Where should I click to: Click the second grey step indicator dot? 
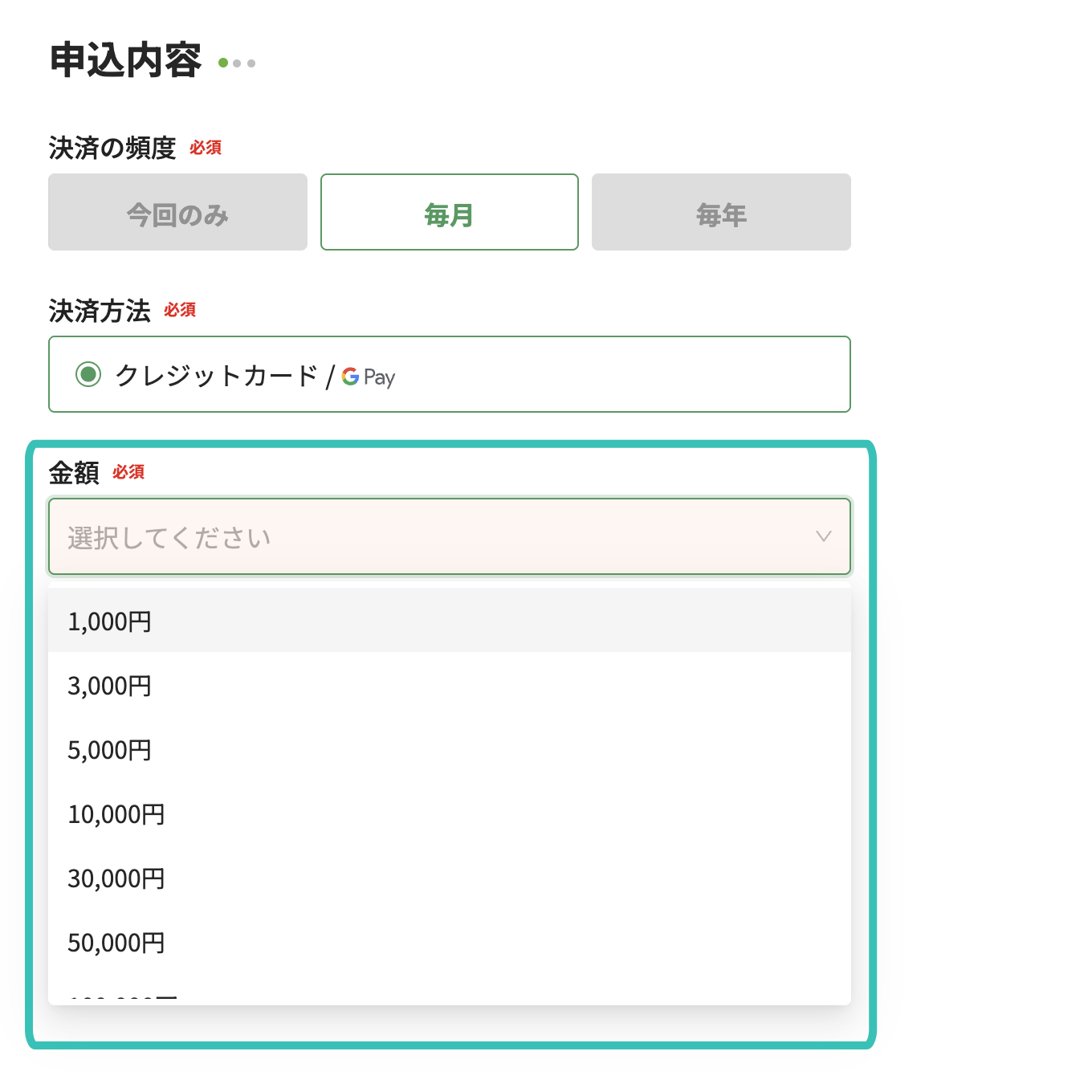pyautogui.click(x=237, y=63)
